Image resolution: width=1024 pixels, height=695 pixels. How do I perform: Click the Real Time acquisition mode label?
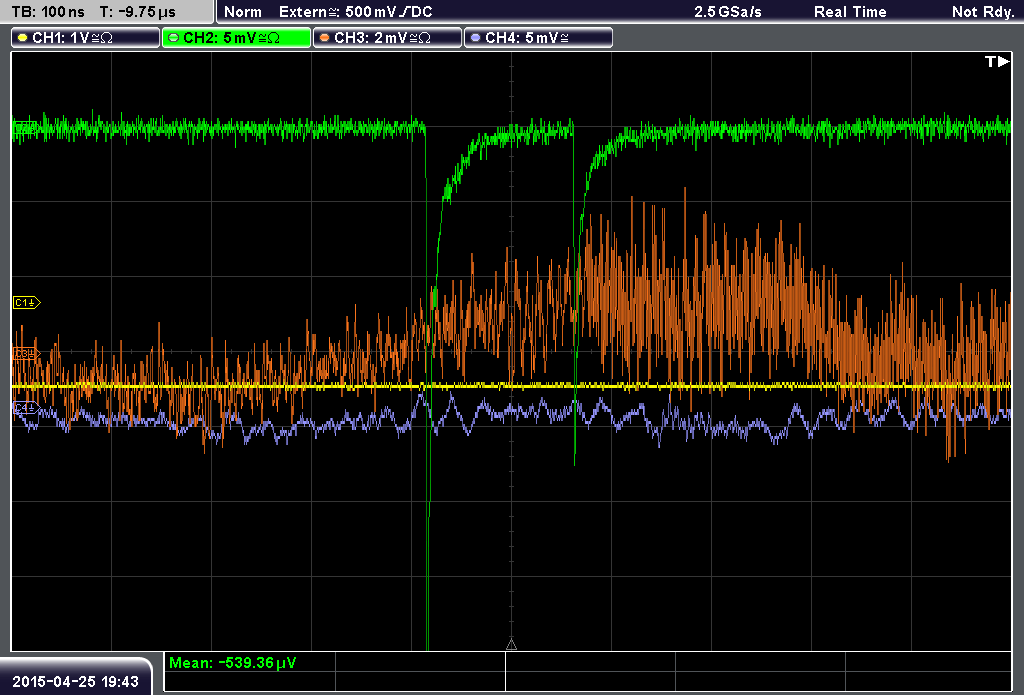850,12
